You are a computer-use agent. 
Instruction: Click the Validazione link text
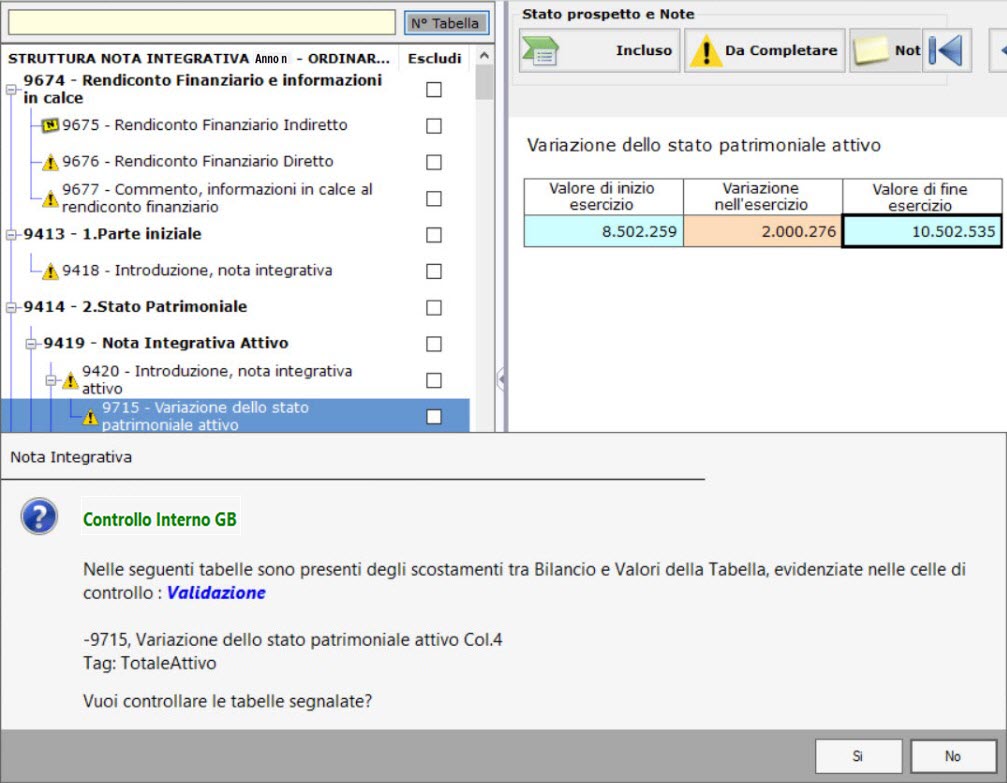pos(216,592)
